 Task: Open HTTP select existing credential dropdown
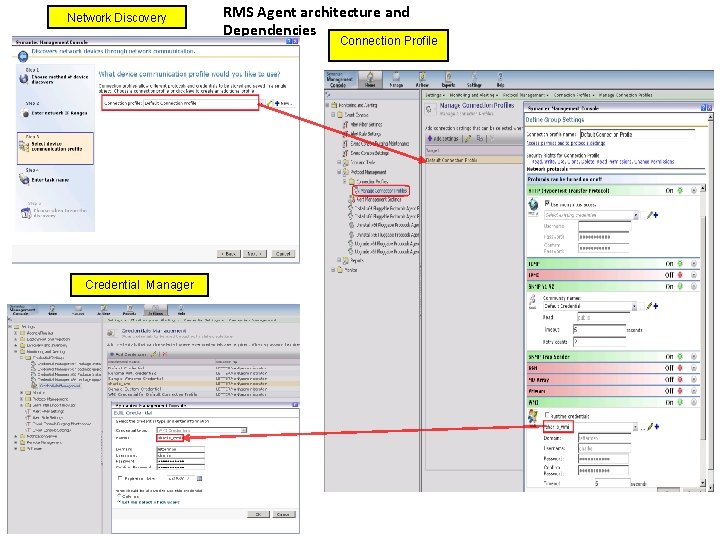tap(636, 215)
